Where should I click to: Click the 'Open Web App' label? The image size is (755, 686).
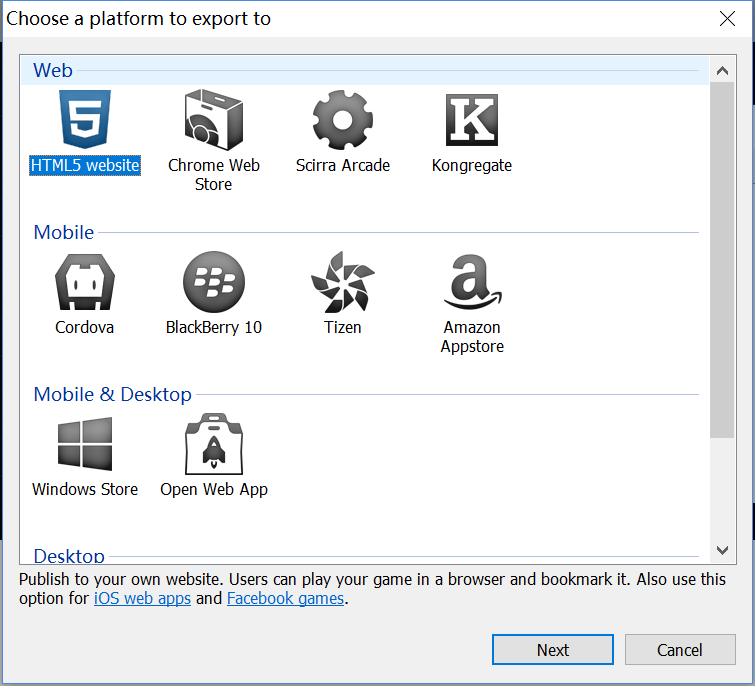point(213,490)
